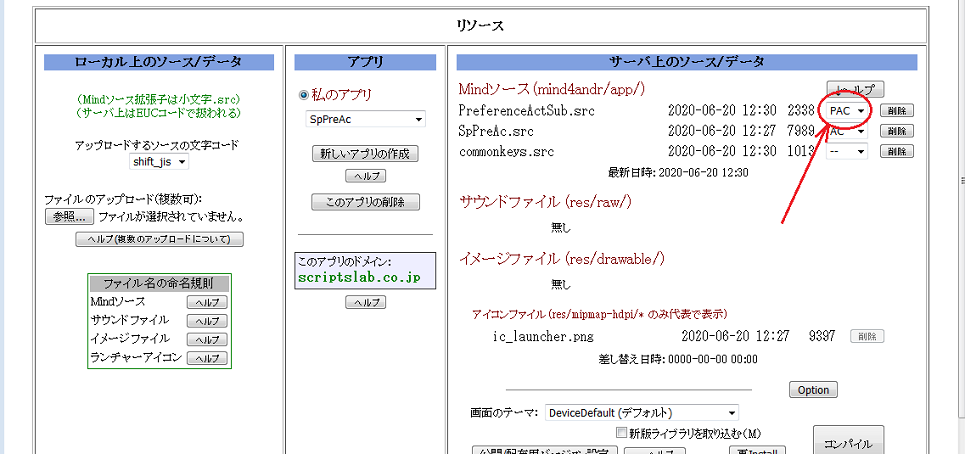Expand the 画面のテーマ DeviceDefault dropdown
Image resolution: width=965 pixels, height=454 pixels.
coord(641,413)
